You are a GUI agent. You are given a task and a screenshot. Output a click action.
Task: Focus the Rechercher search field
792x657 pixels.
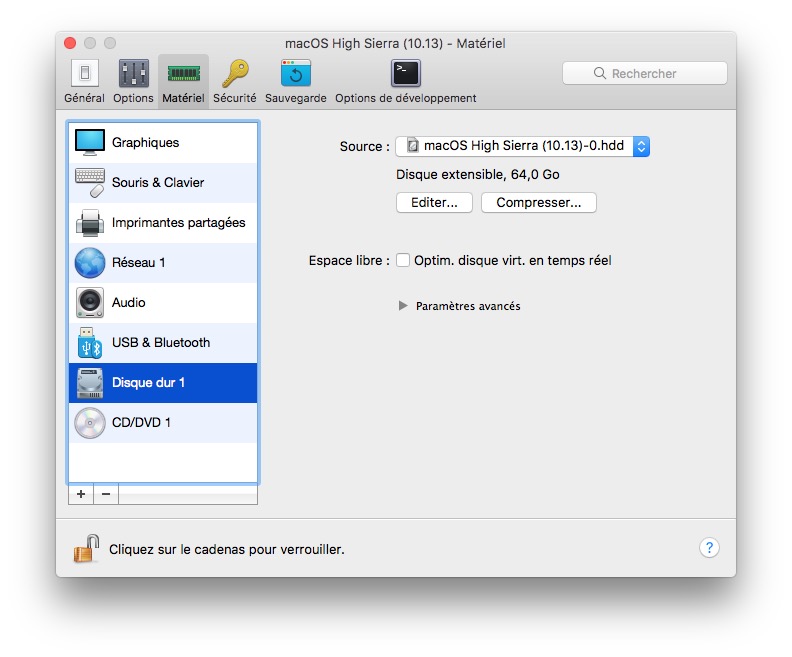point(645,73)
